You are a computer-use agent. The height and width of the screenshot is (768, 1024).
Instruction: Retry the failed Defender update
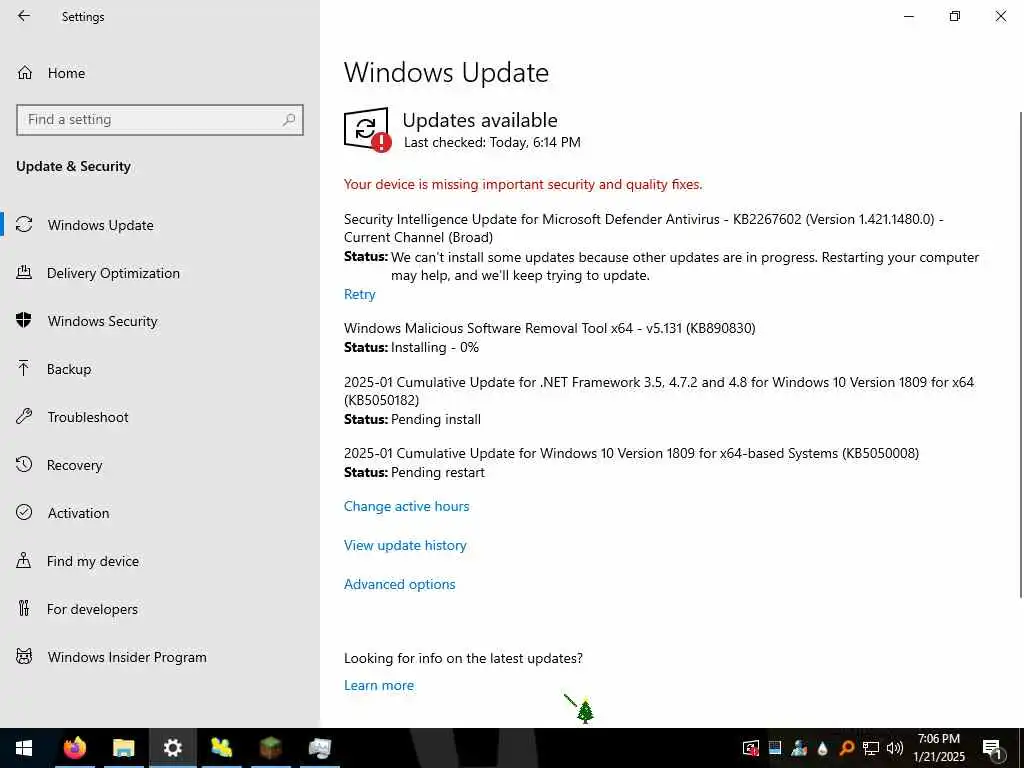click(360, 295)
